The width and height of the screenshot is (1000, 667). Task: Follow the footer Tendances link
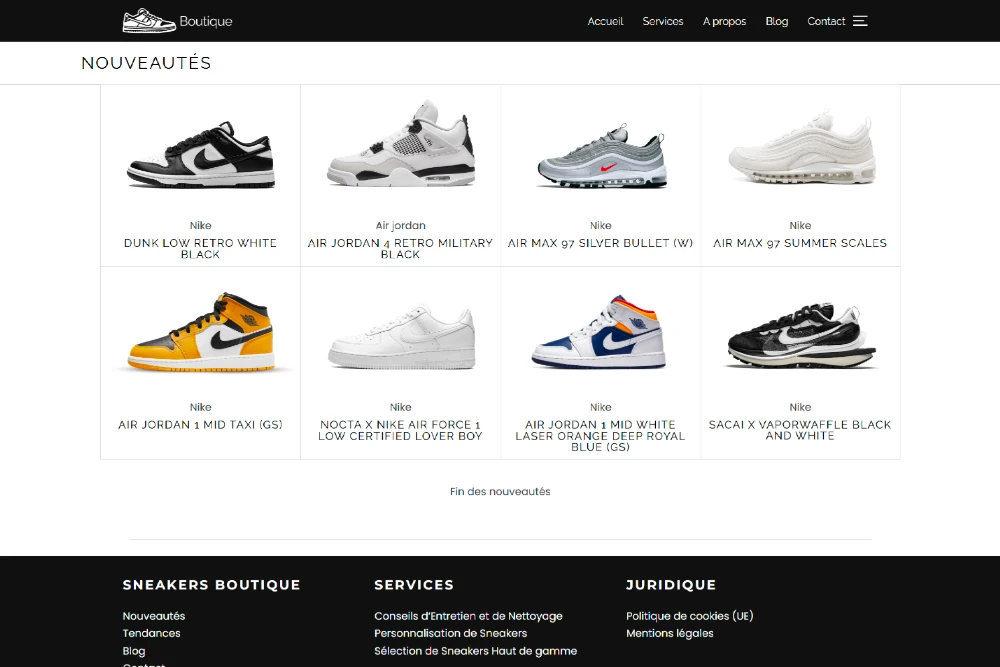pyautogui.click(x=151, y=633)
